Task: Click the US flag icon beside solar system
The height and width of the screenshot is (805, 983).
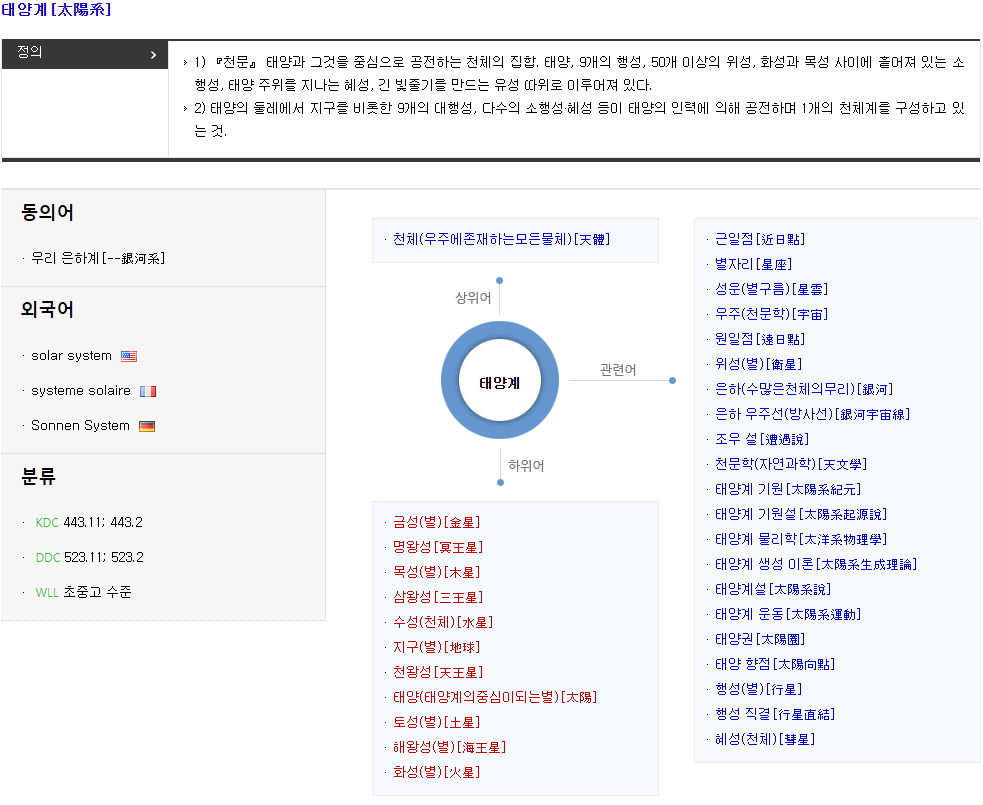Action: (129, 356)
